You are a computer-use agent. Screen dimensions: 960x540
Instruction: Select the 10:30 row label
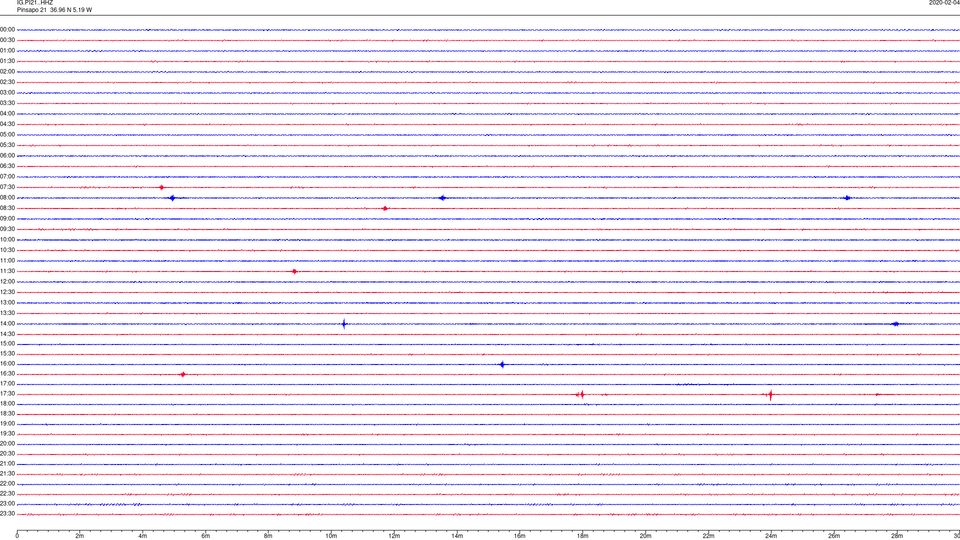pyautogui.click(x=7, y=250)
